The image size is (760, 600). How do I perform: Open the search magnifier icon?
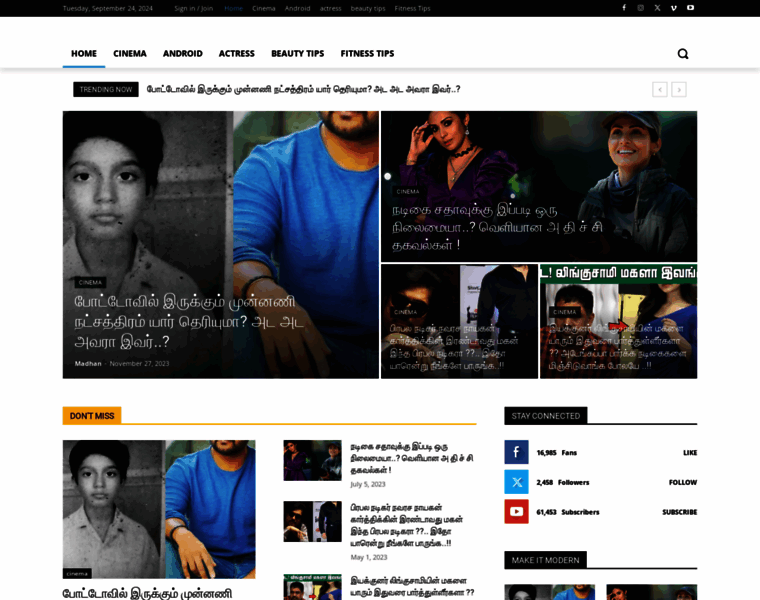(x=683, y=54)
